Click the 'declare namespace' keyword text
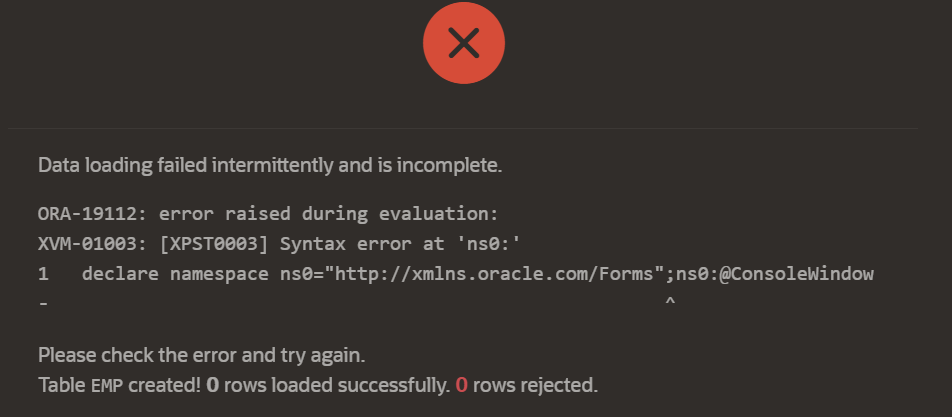952x417 pixels. pyautogui.click(x=175, y=274)
